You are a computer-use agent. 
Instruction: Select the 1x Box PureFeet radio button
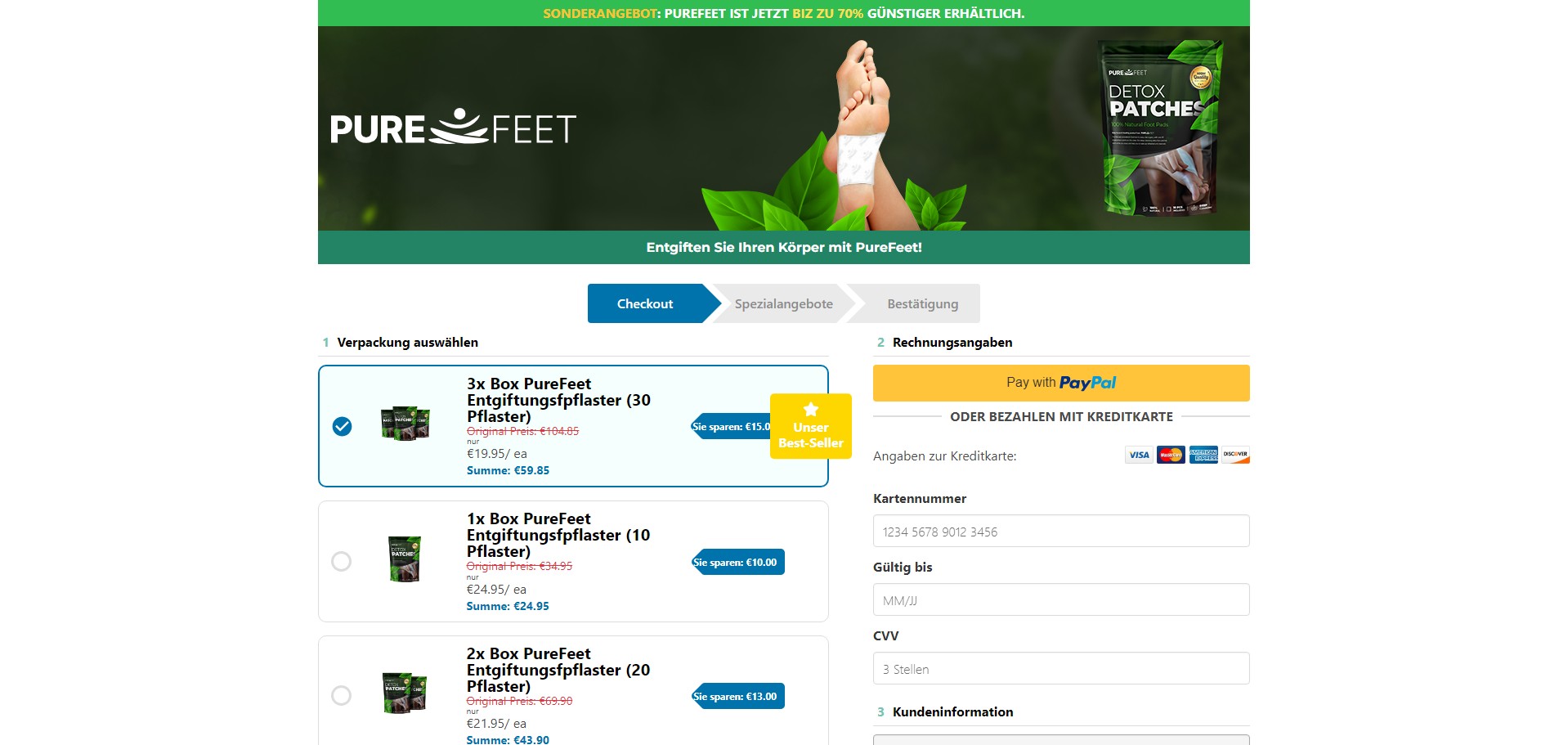[341, 561]
